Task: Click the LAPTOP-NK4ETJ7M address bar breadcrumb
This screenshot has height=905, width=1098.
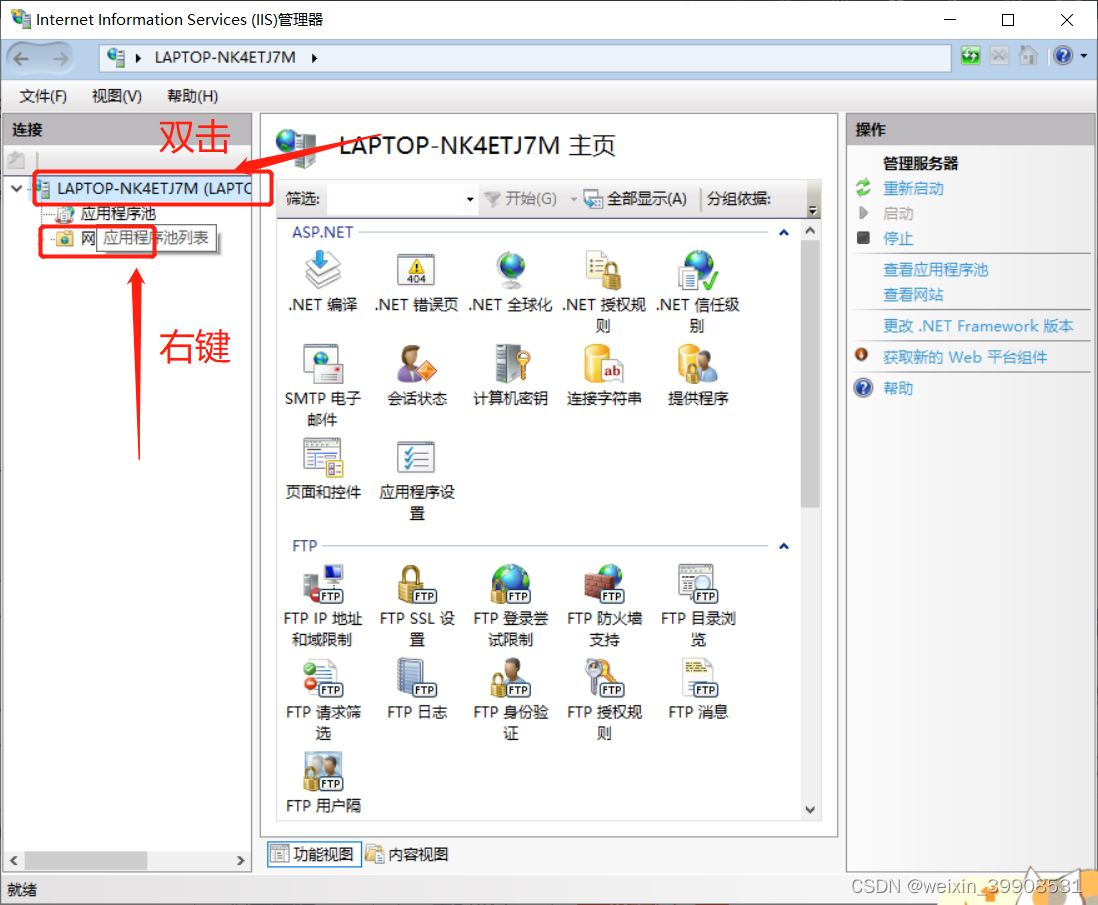Action: [225, 57]
